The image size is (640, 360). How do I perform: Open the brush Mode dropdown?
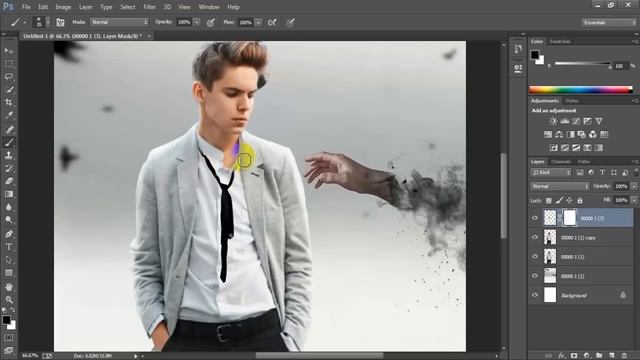click(x=119, y=22)
